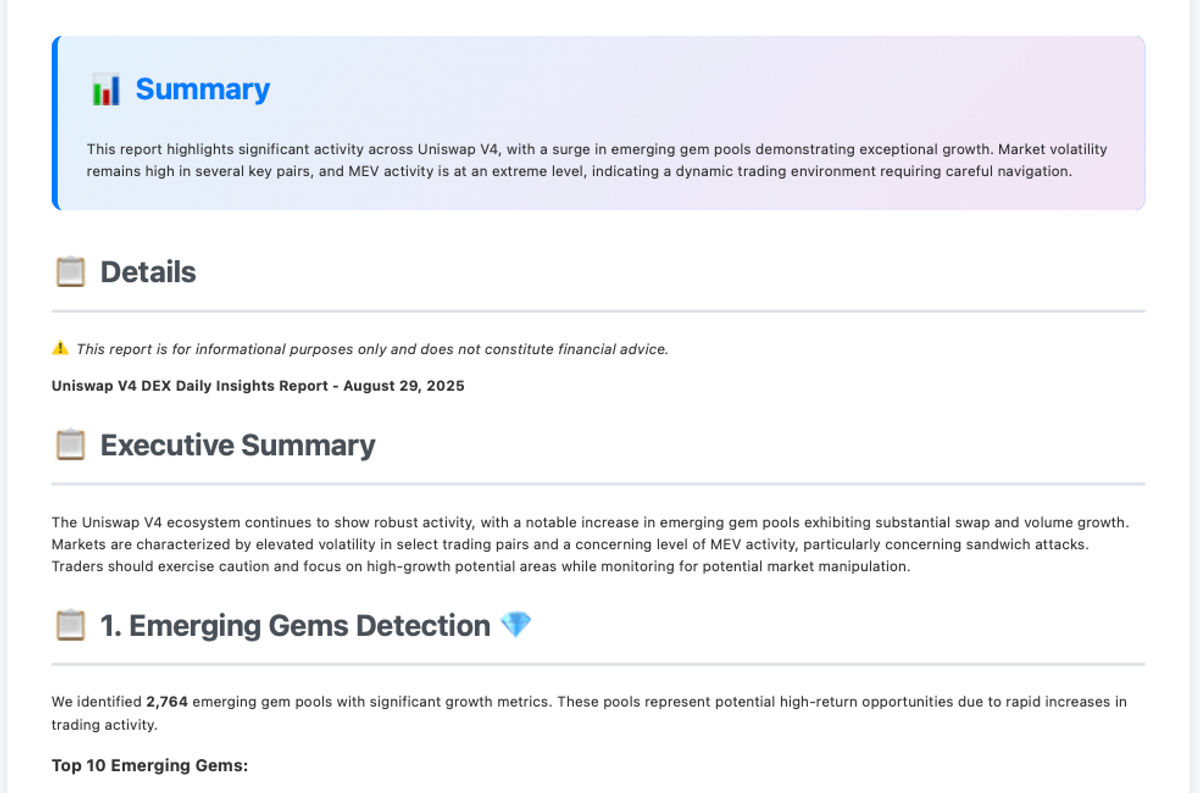
Task: Click the blue diamond gem icon
Action: point(516,625)
